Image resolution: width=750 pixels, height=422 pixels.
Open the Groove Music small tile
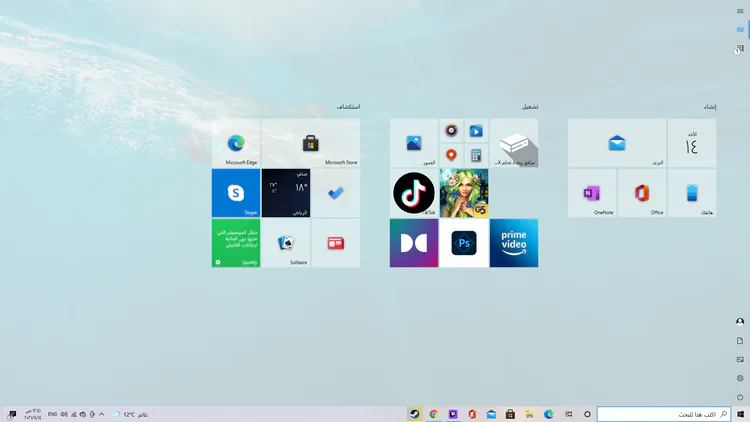point(452,131)
